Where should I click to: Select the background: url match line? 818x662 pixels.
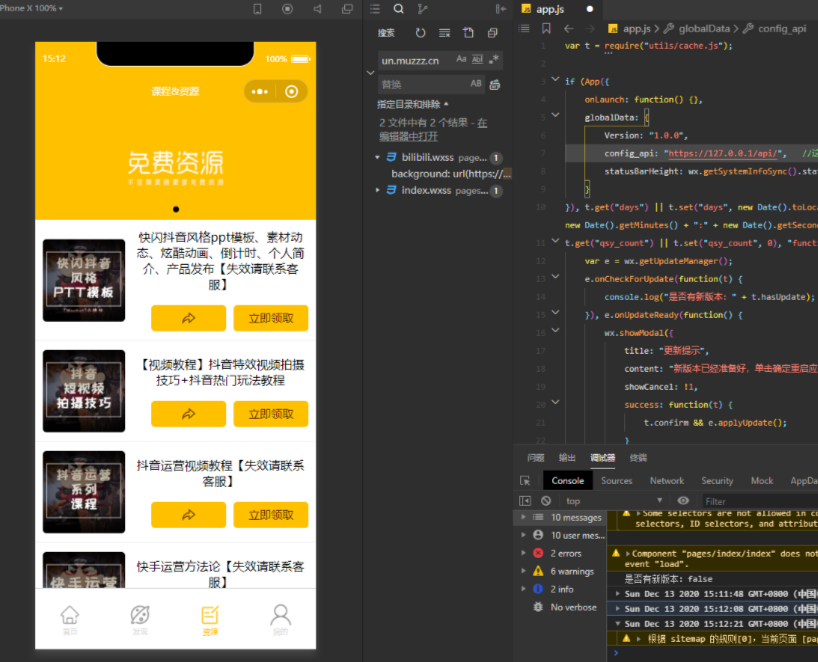(451, 174)
